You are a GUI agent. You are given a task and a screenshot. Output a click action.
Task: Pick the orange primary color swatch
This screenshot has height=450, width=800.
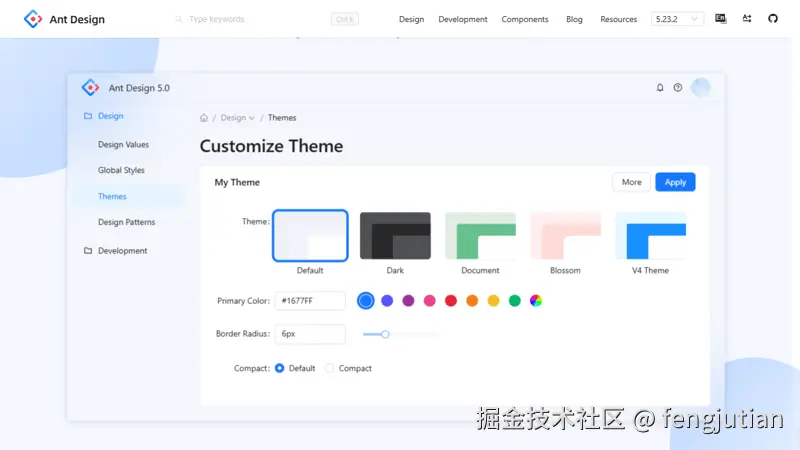pos(472,301)
